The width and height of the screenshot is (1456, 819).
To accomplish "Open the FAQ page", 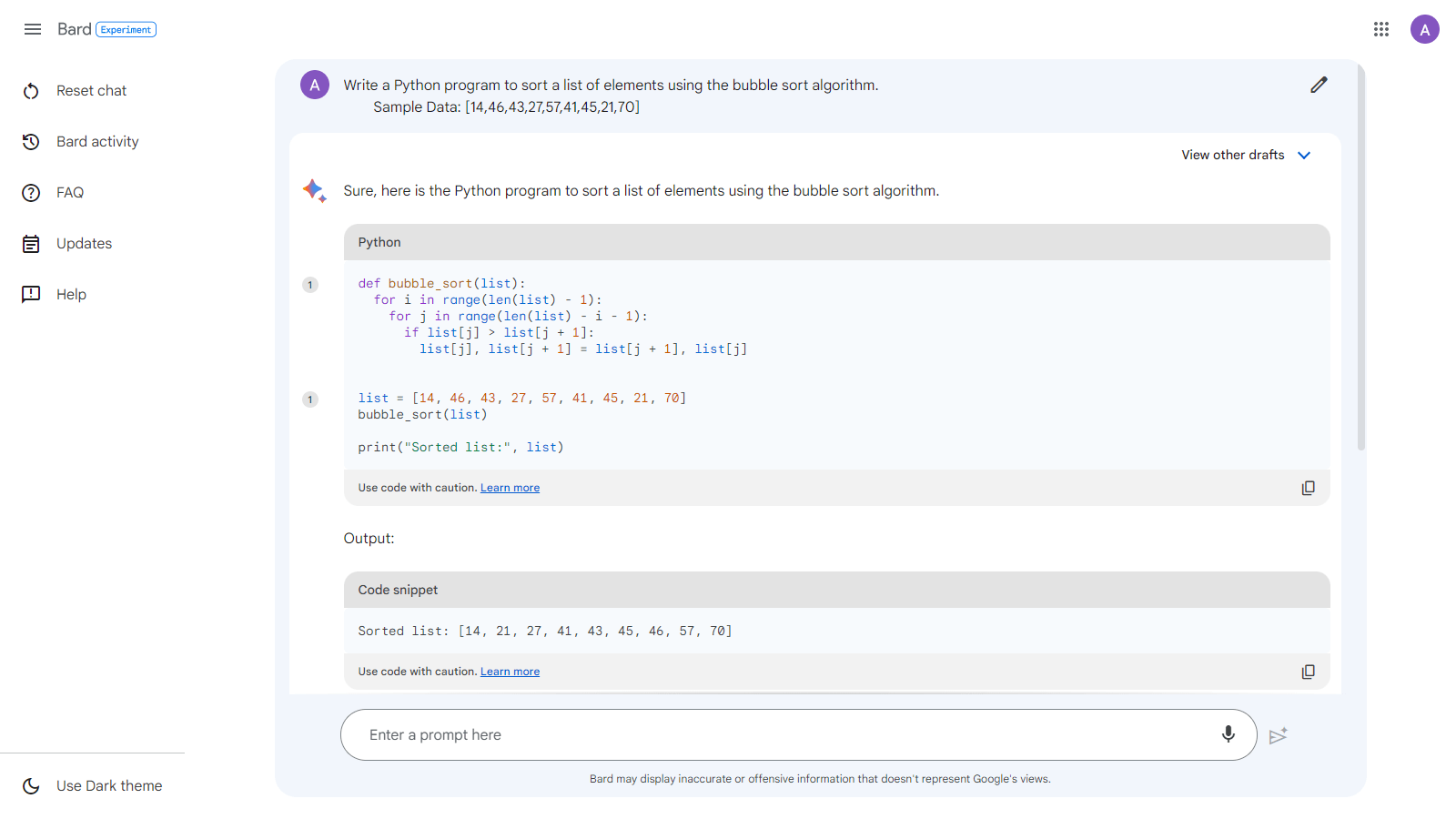I will coord(70,193).
